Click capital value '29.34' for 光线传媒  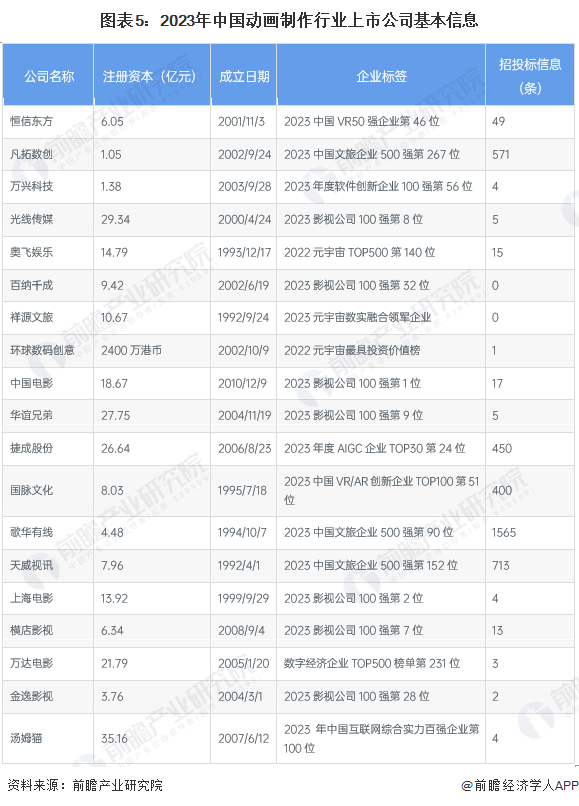click(x=115, y=219)
